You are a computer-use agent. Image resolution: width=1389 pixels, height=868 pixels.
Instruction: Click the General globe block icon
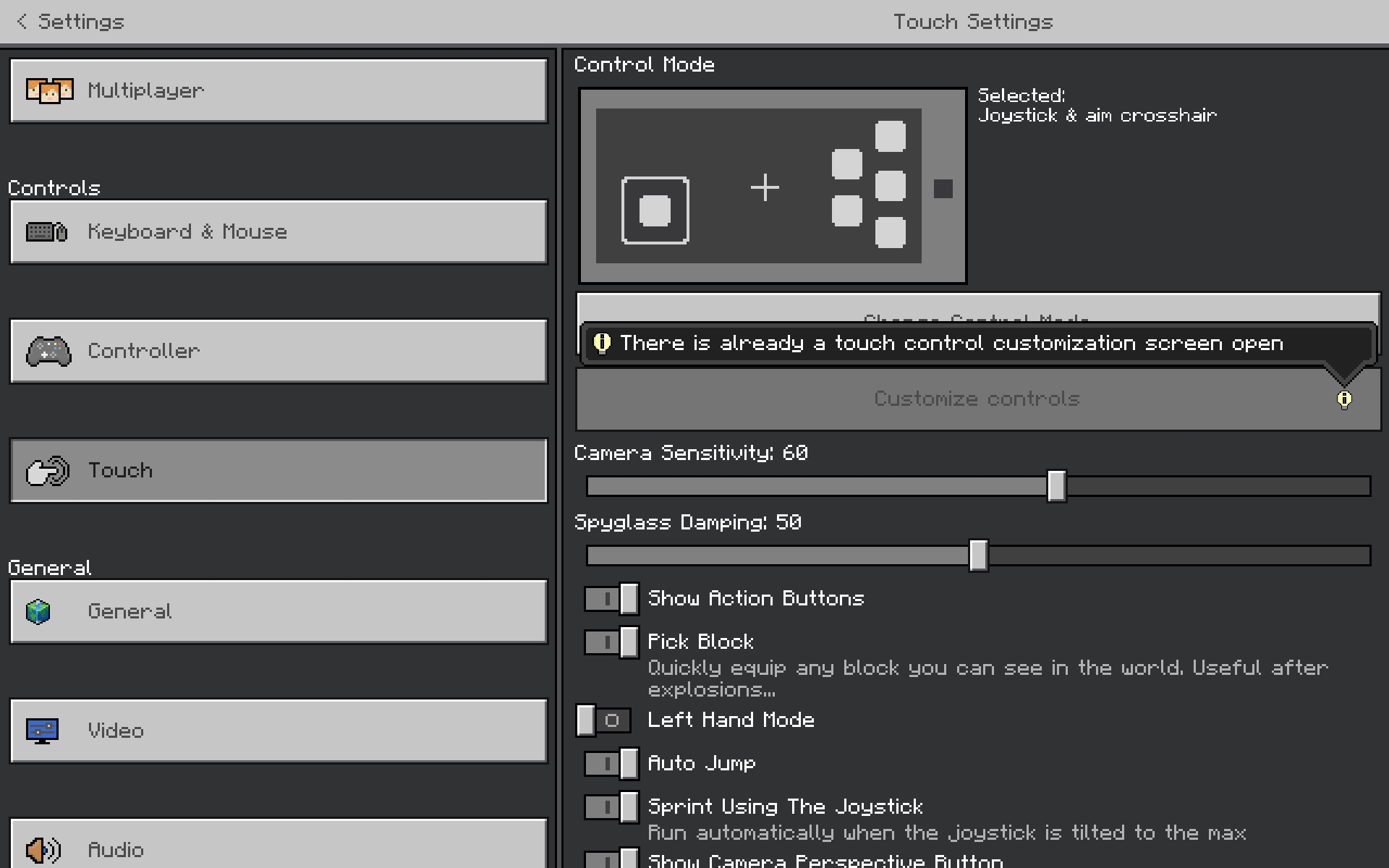pyautogui.click(x=38, y=612)
